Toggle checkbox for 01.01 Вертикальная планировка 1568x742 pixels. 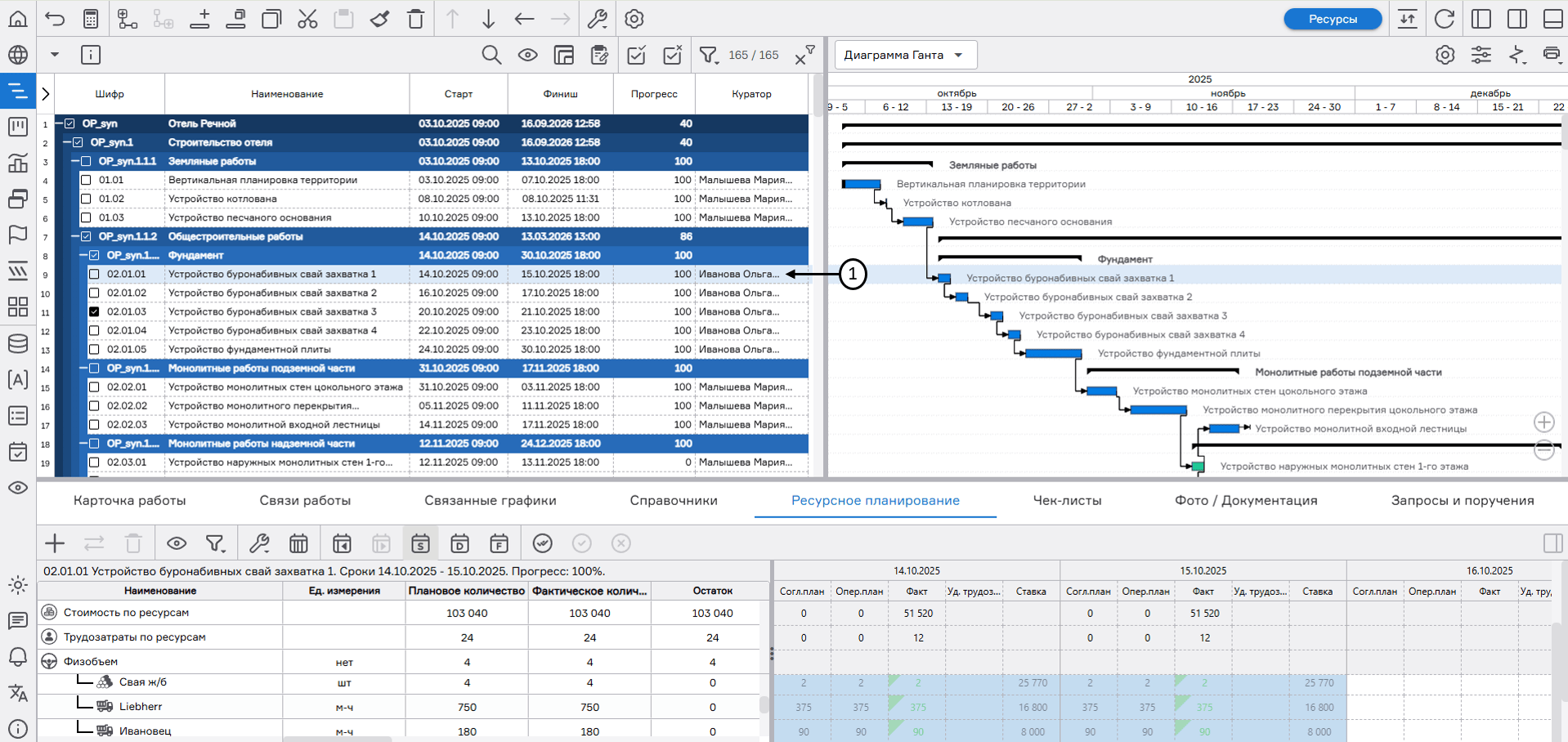86,180
